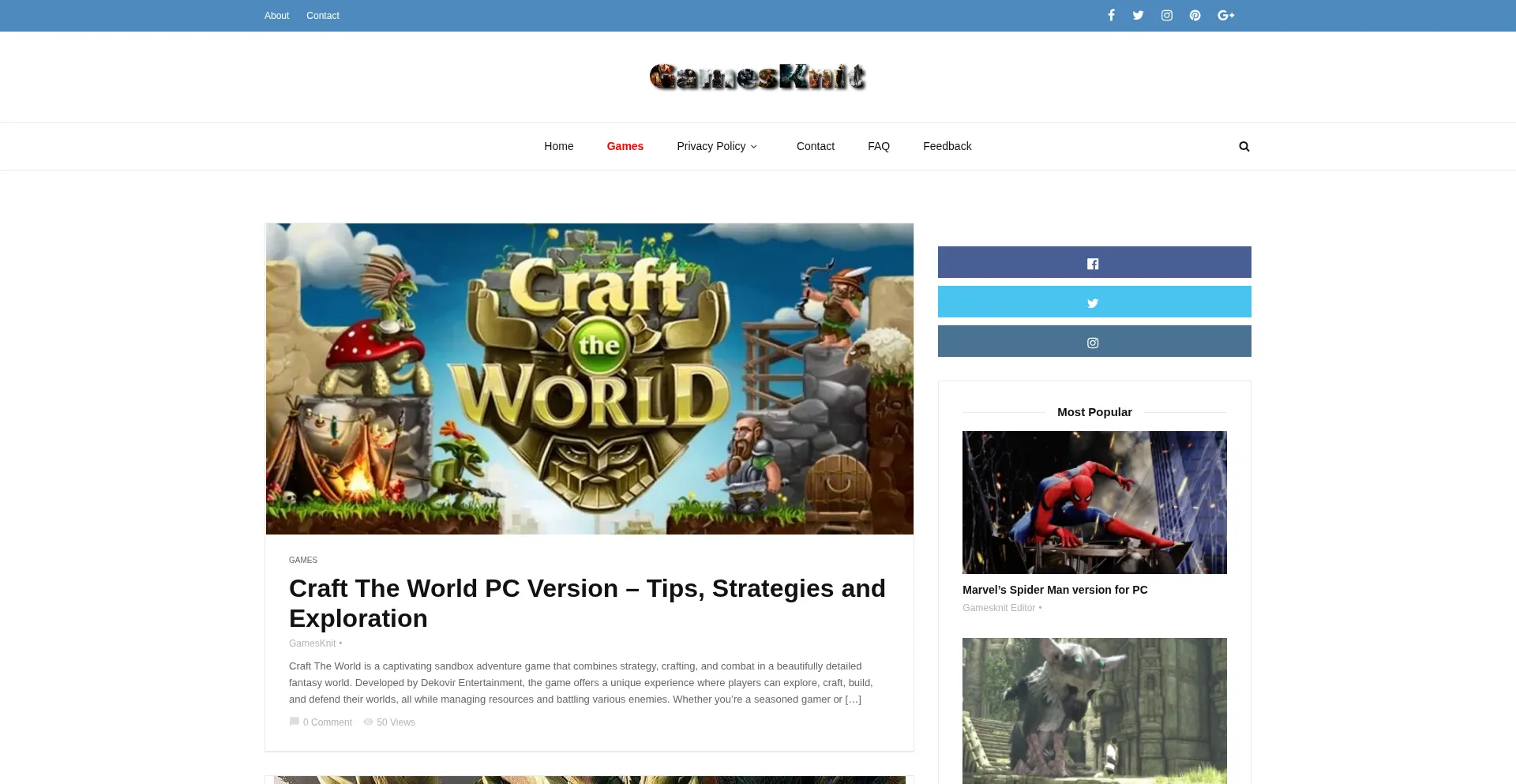Open Craft The World PC Version article title
The height and width of the screenshot is (784, 1516).
tap(587, 603)
